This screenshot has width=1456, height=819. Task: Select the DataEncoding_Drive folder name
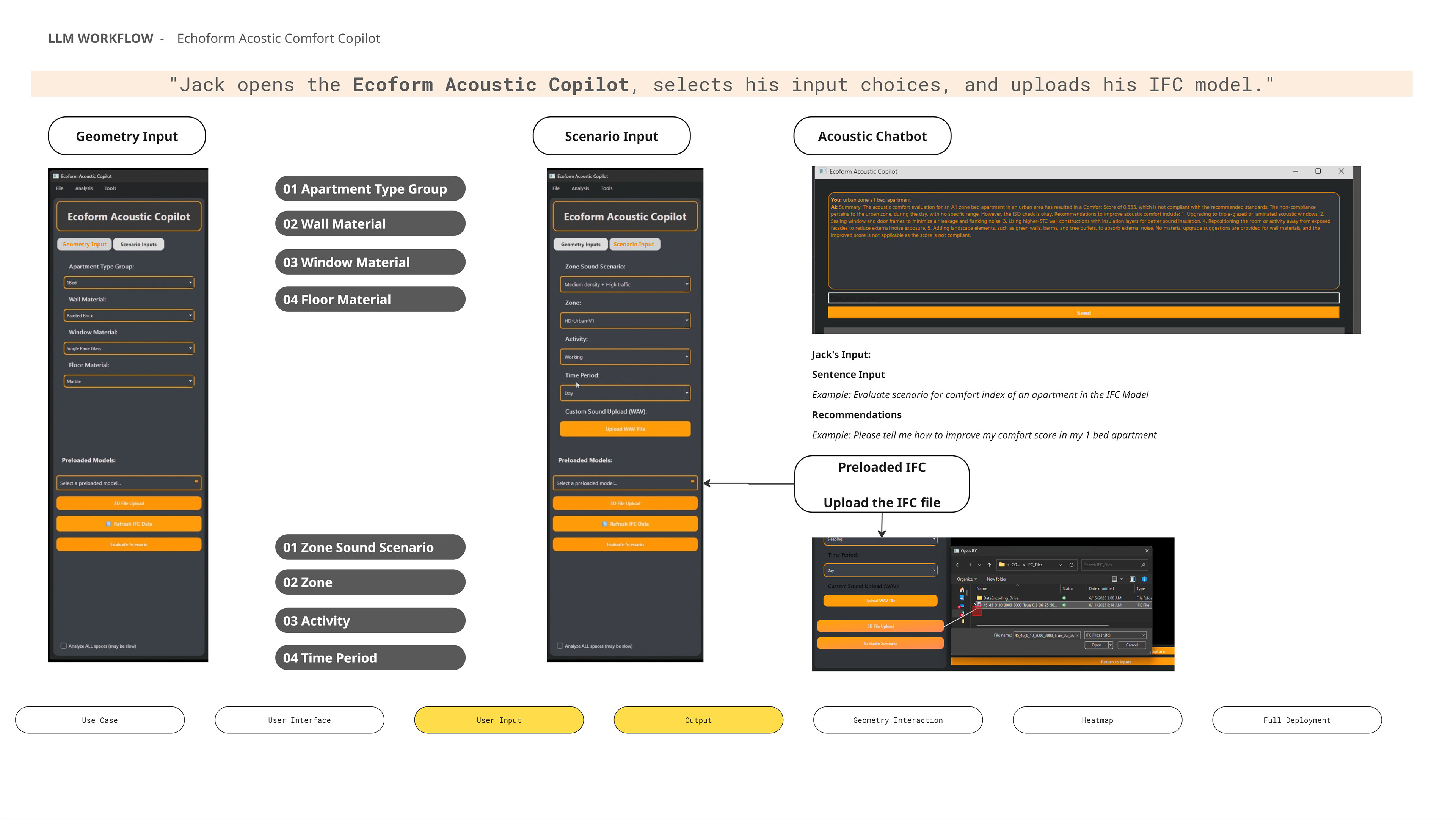pos(1001,598)
